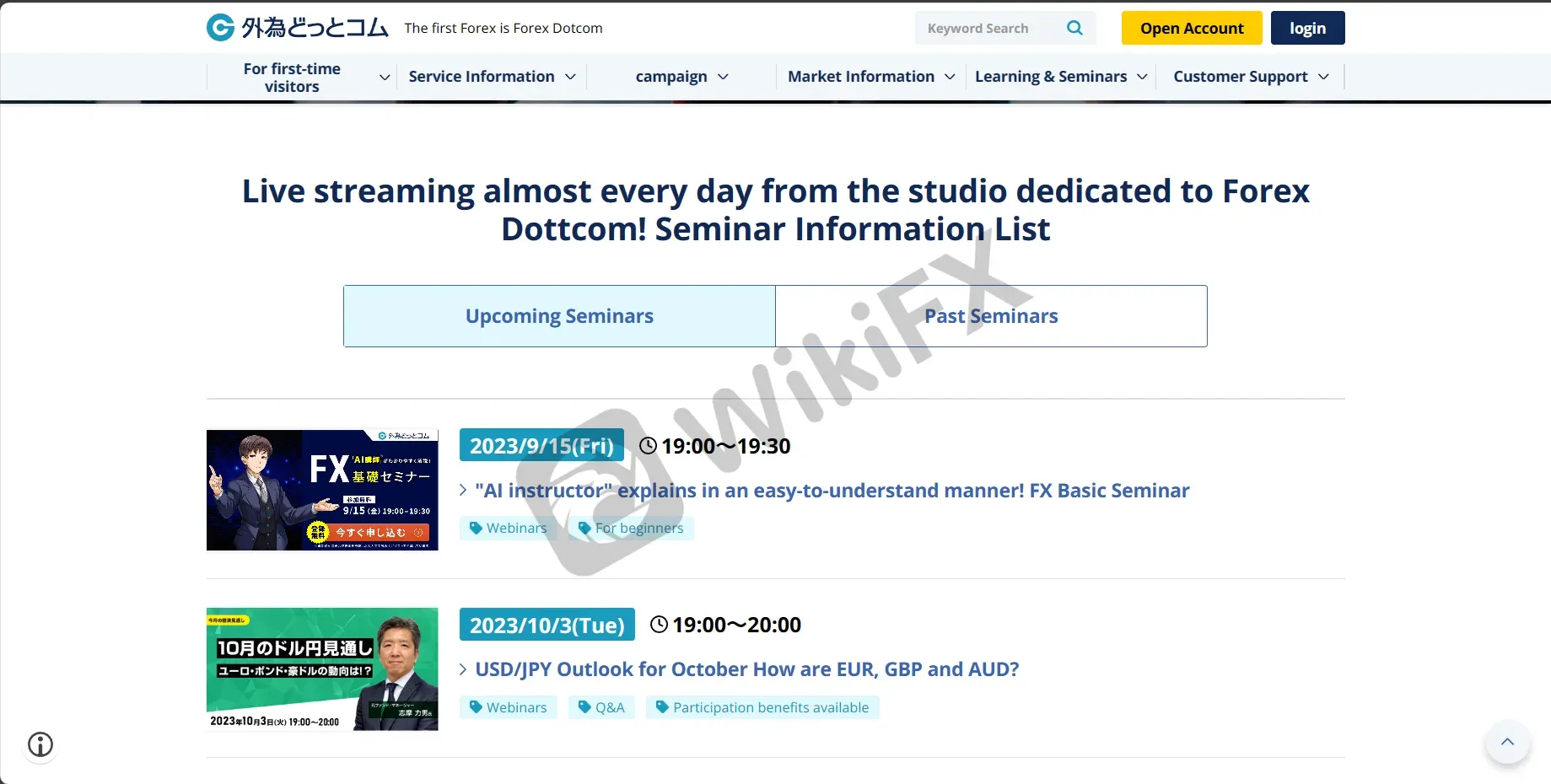Click Webinars tag under USD/JPY Outlook
Screen dimensions: 1551x784
coord(509,707)
